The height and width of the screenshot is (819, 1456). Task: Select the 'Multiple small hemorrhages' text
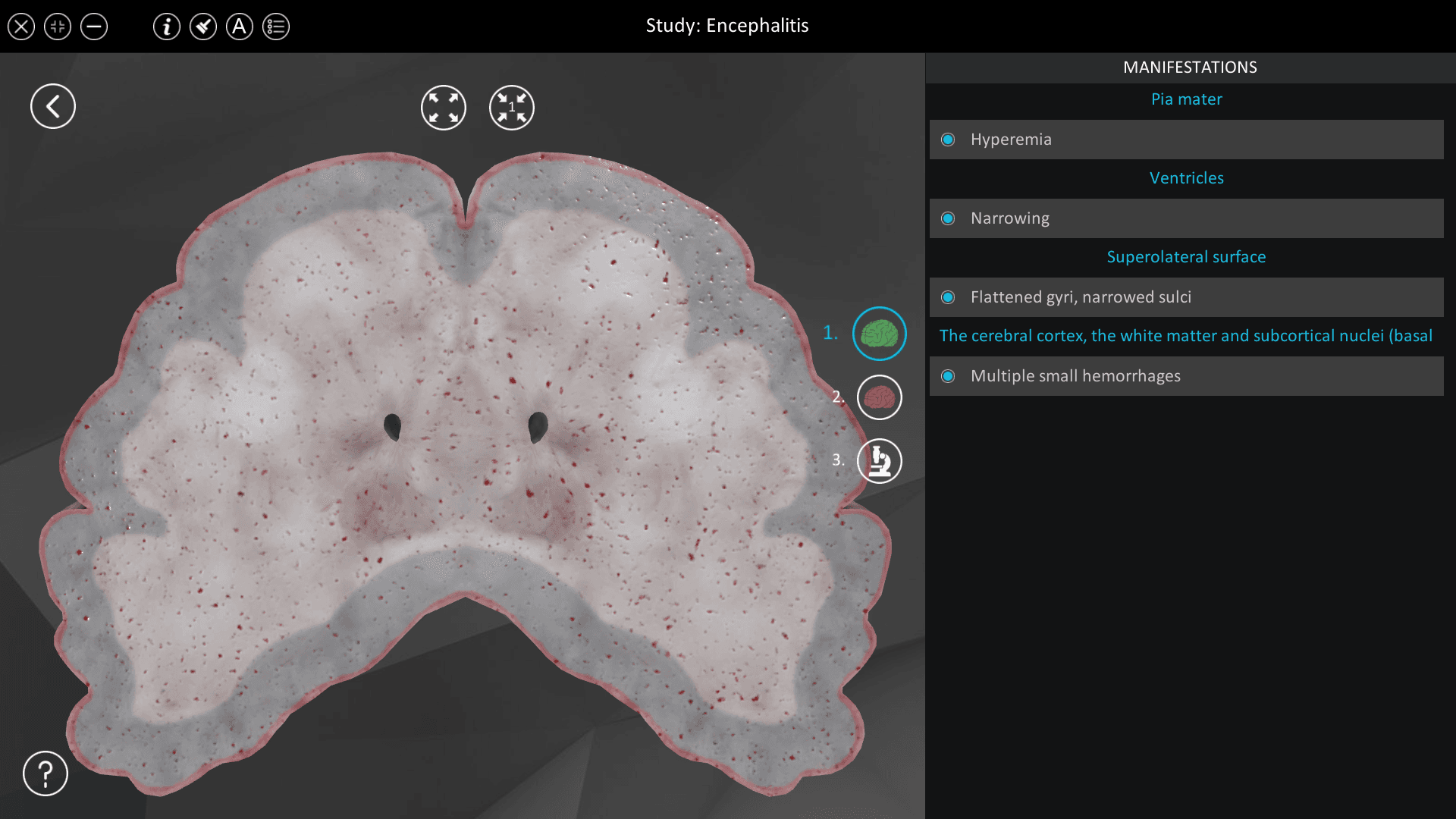tap(1075, 376)
